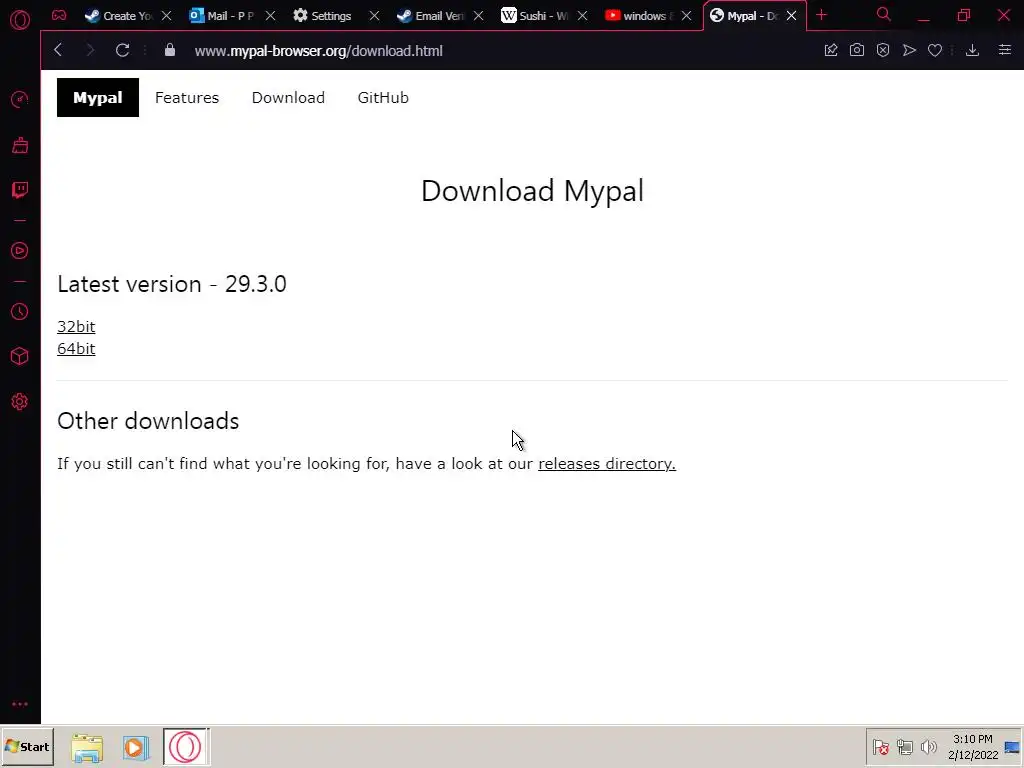
Task: Open Settings gear in sidebar
Action: [x=20, y=401]
